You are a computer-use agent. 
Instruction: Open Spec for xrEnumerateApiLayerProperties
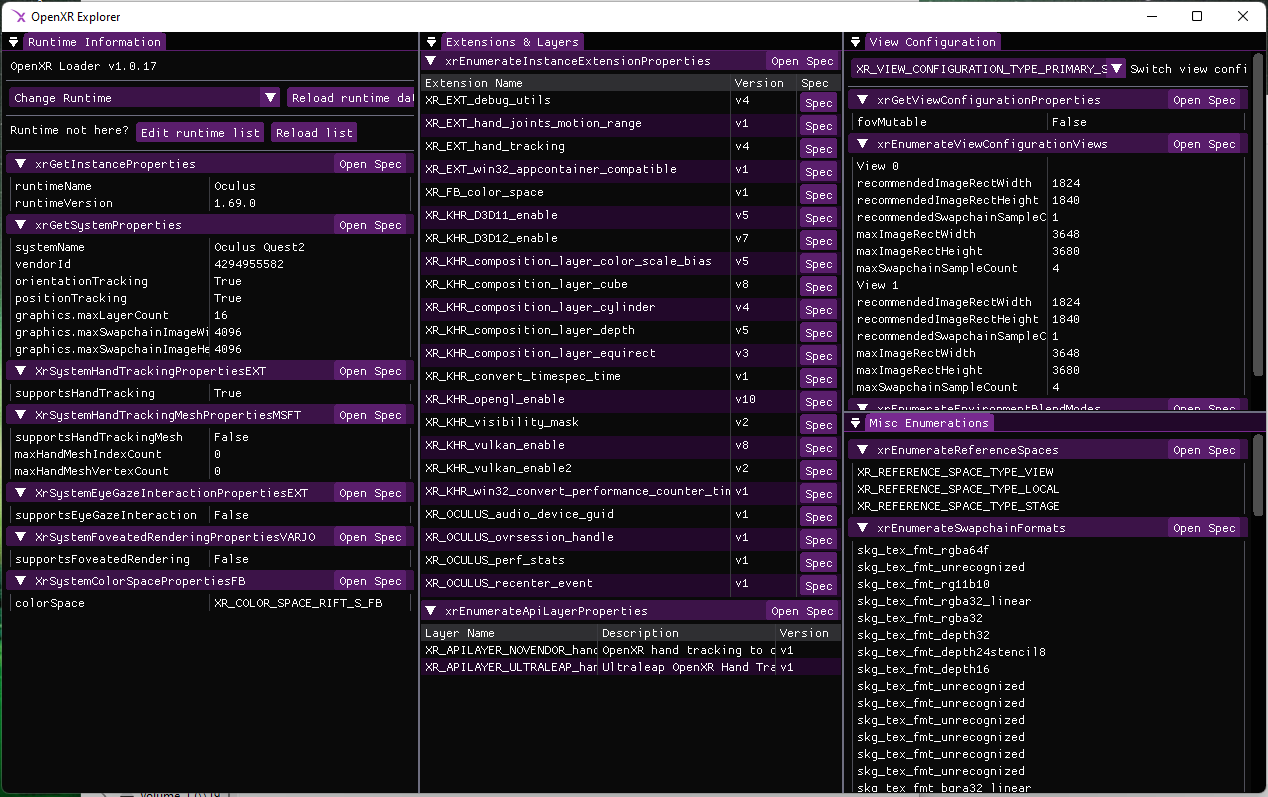tap(802, 611)
